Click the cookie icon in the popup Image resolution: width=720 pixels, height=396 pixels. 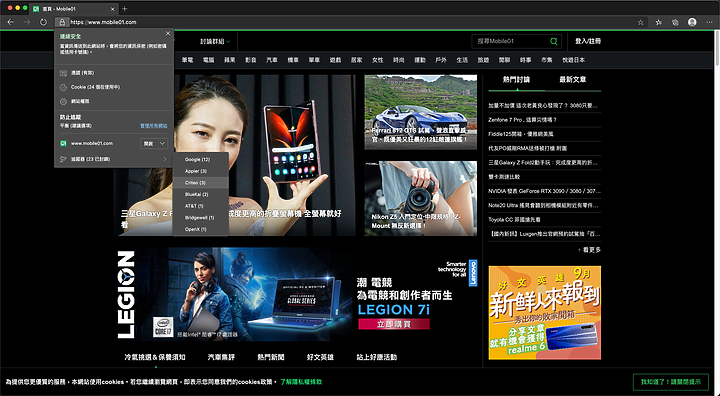click(63, 87)
